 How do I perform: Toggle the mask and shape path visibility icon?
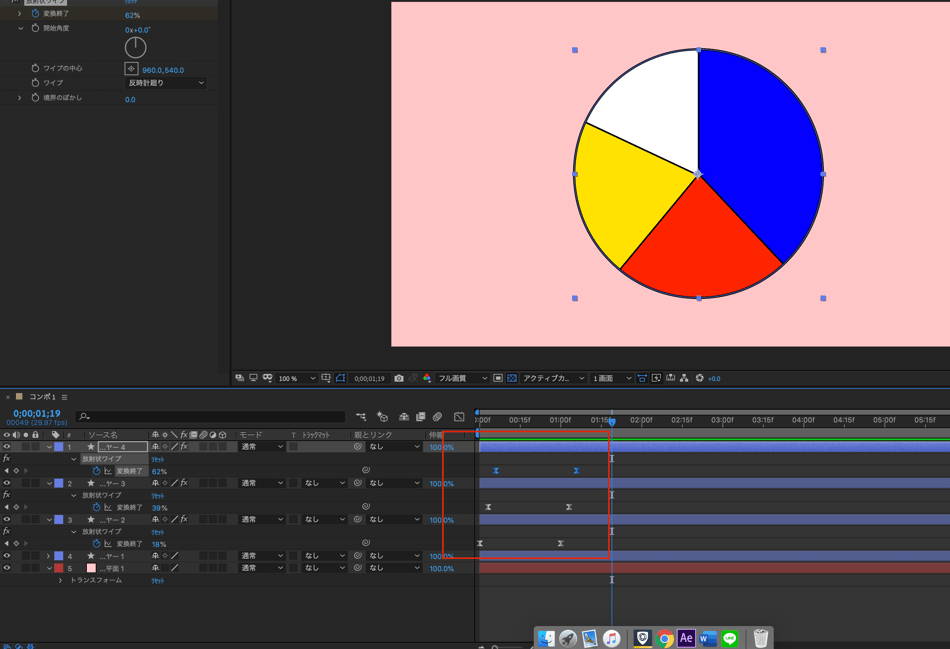point(341,379)
